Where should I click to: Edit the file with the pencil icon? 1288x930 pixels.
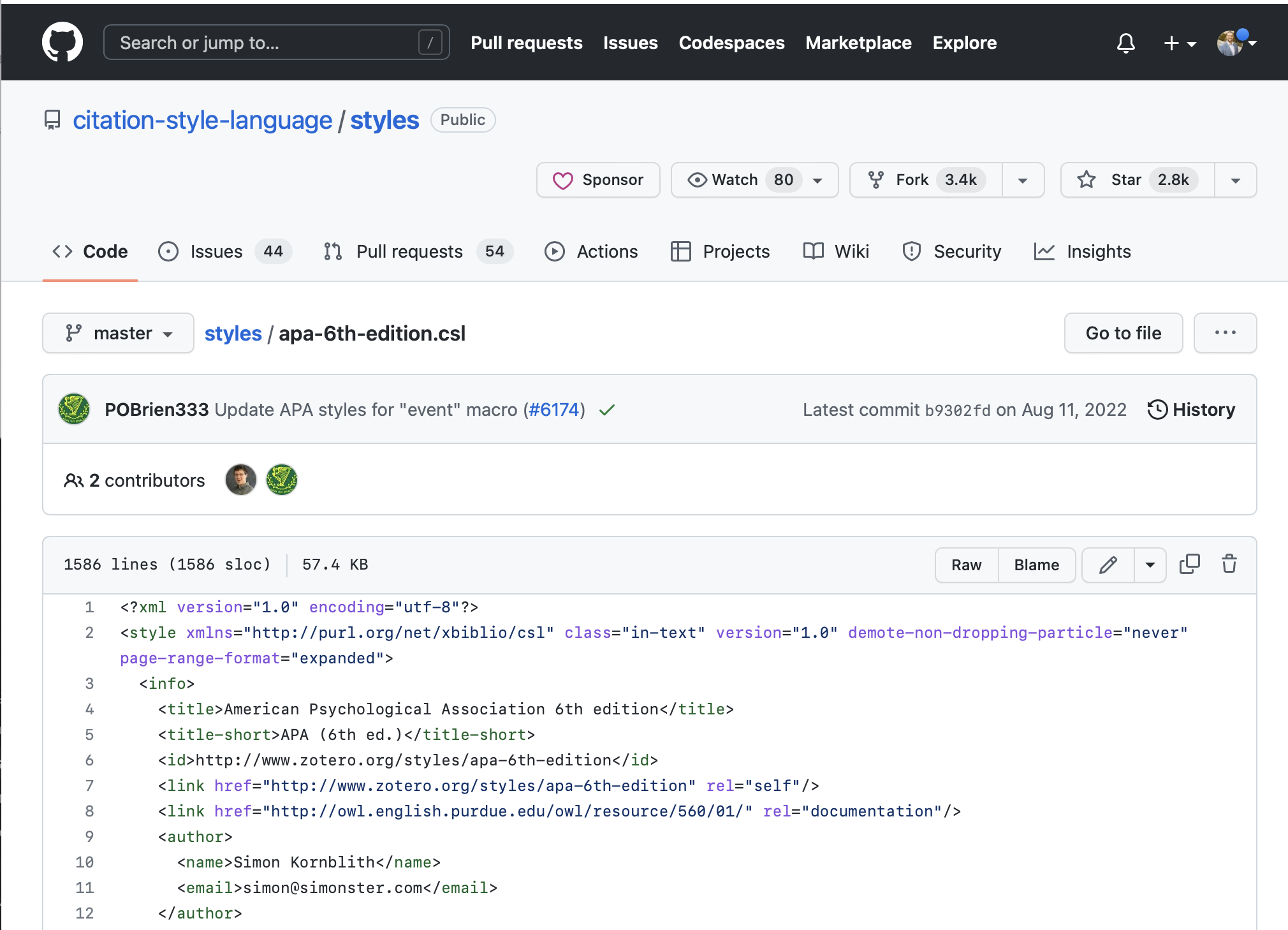point(1108,565)
